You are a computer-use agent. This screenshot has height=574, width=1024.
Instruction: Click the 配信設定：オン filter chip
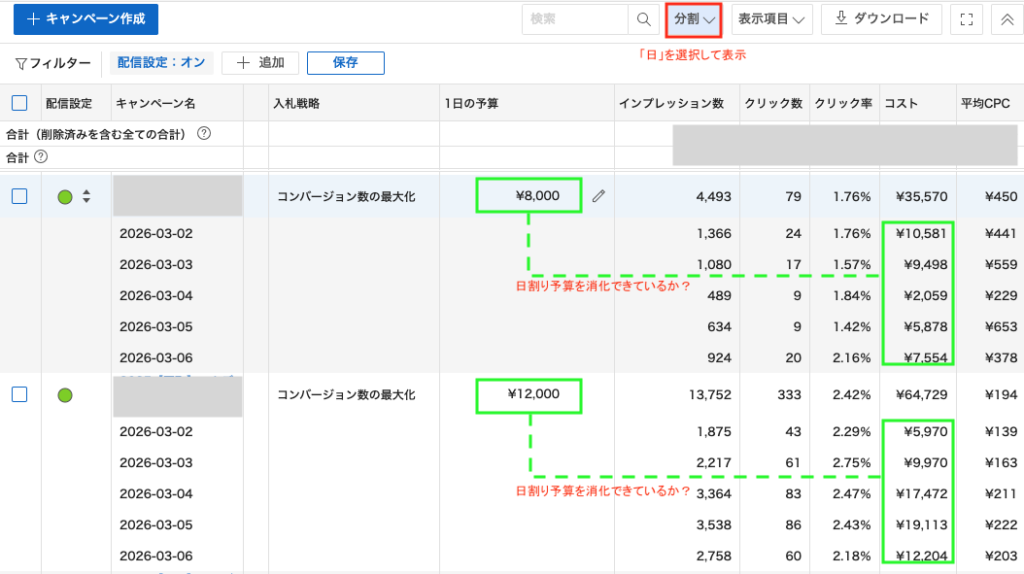coord(161,63)
